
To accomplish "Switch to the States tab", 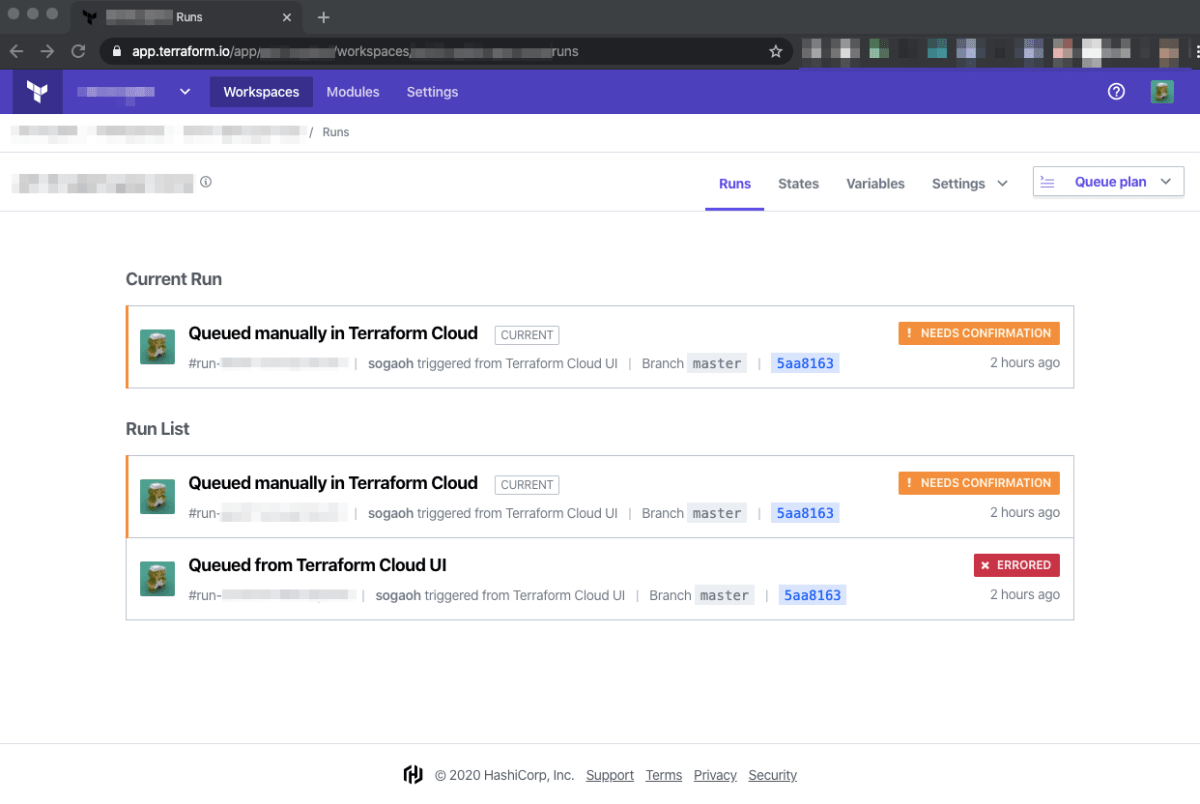I will [x=799, y=184].
